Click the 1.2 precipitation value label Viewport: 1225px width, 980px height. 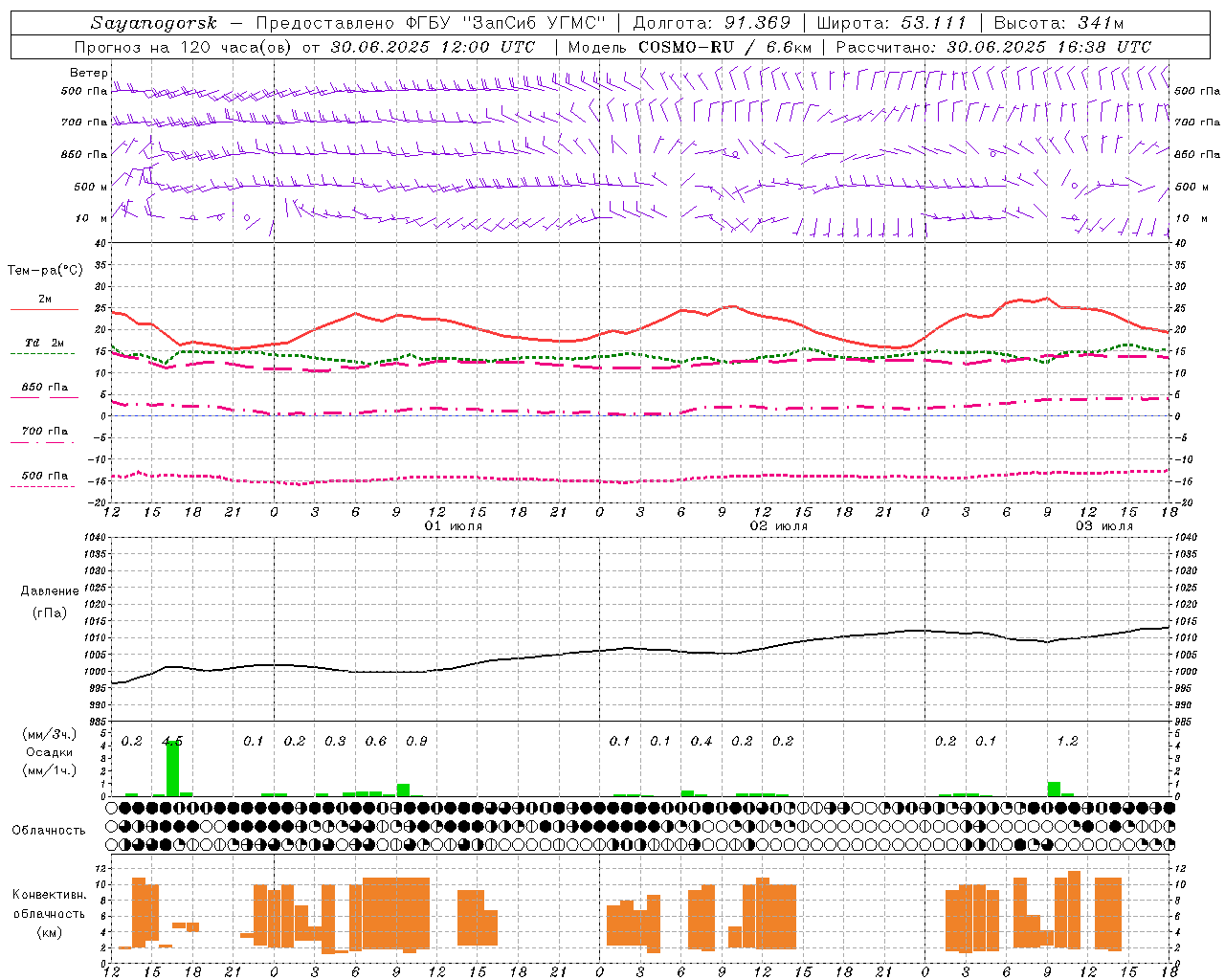pos(1068,741)
